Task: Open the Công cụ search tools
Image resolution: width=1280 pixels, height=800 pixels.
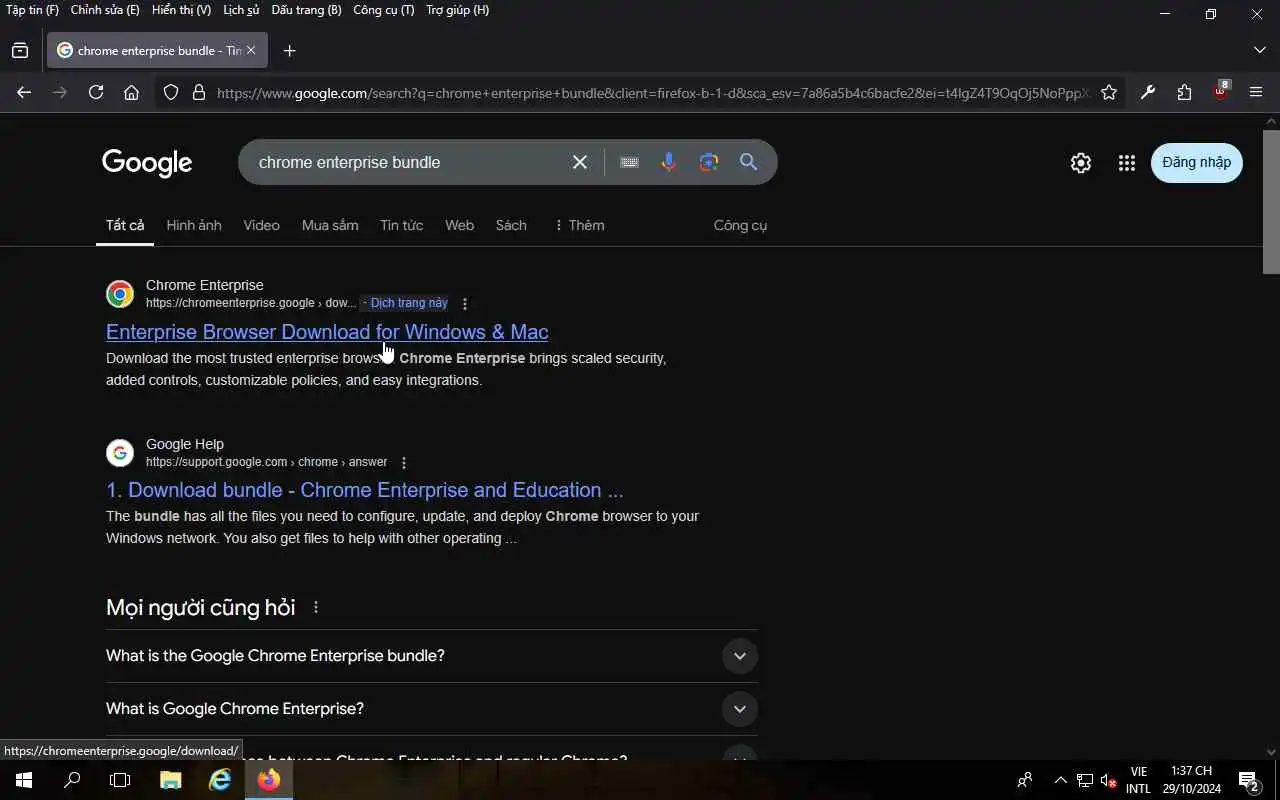Action: (x=740, y=225)
